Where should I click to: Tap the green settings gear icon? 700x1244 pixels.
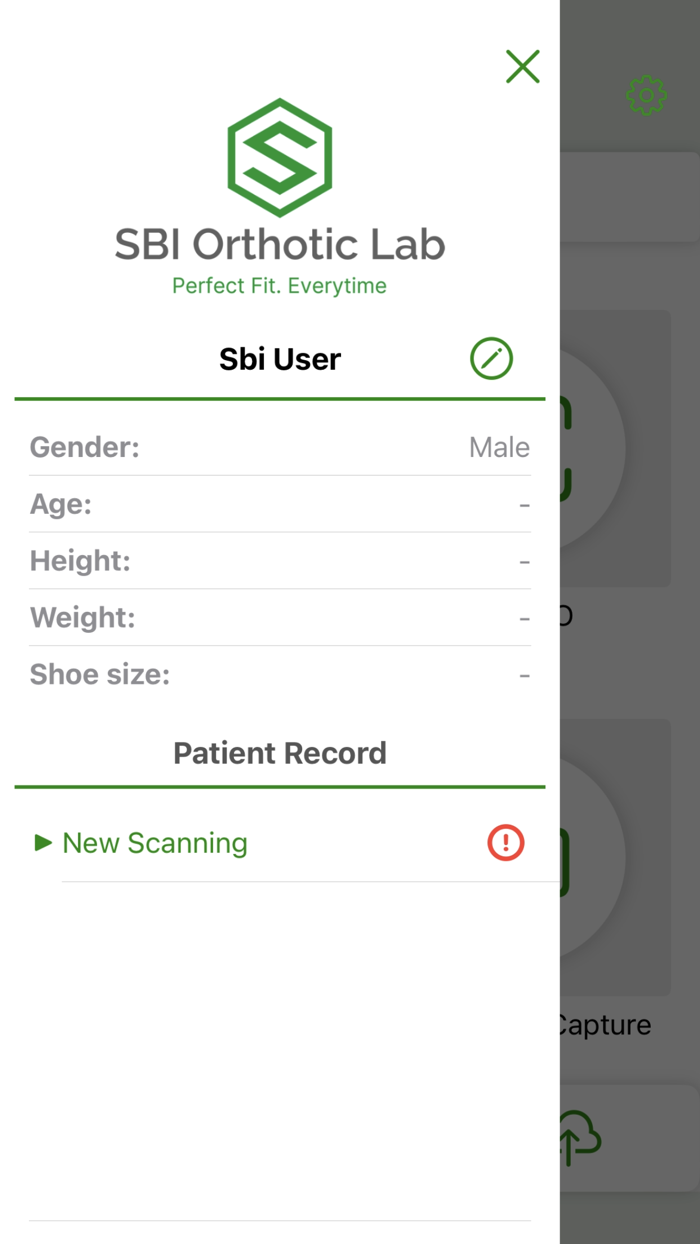(x=646, y=95)
